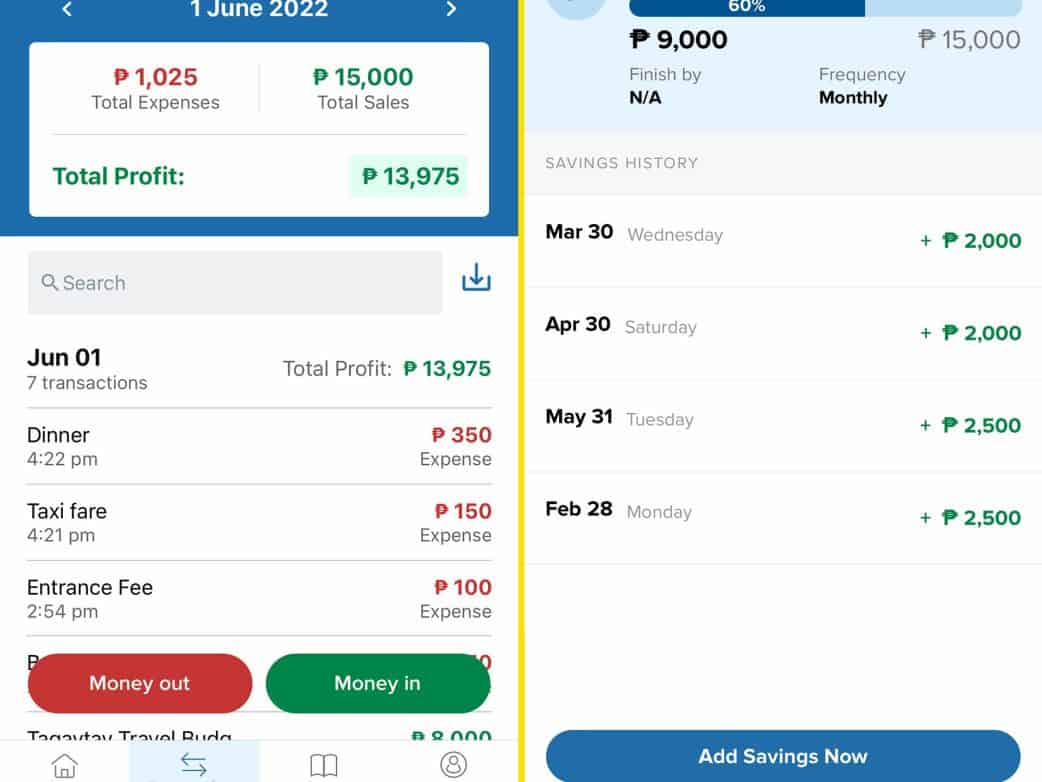Open the book ledger tab icon
The width and height of the screenshot is (1042, 782).
coord(323,765)
